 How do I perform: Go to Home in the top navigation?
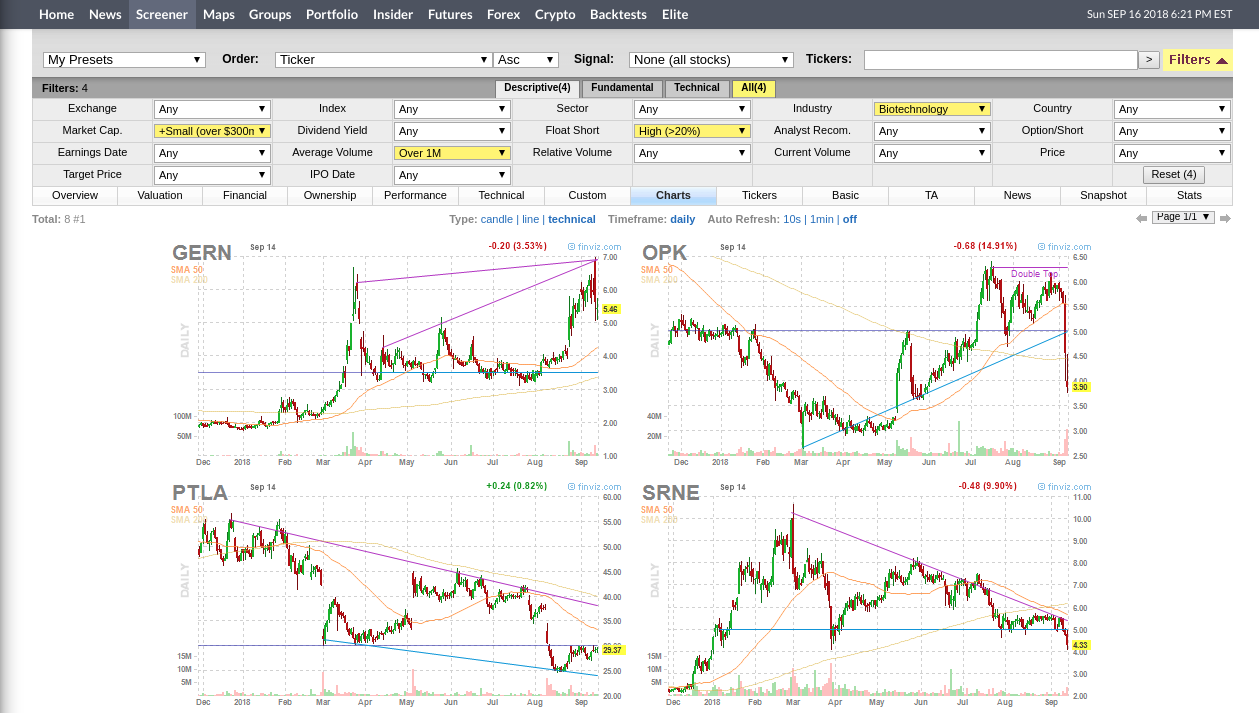(57, 14)
